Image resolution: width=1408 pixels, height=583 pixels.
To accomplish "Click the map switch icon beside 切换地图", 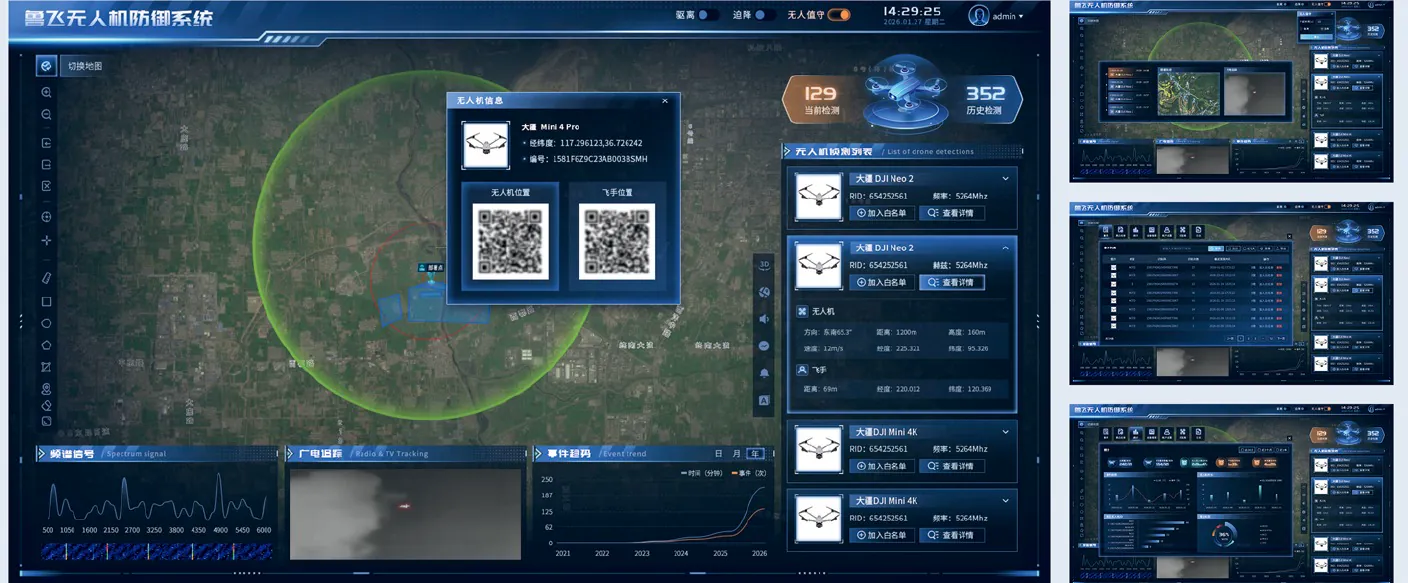I will [46, 66].
